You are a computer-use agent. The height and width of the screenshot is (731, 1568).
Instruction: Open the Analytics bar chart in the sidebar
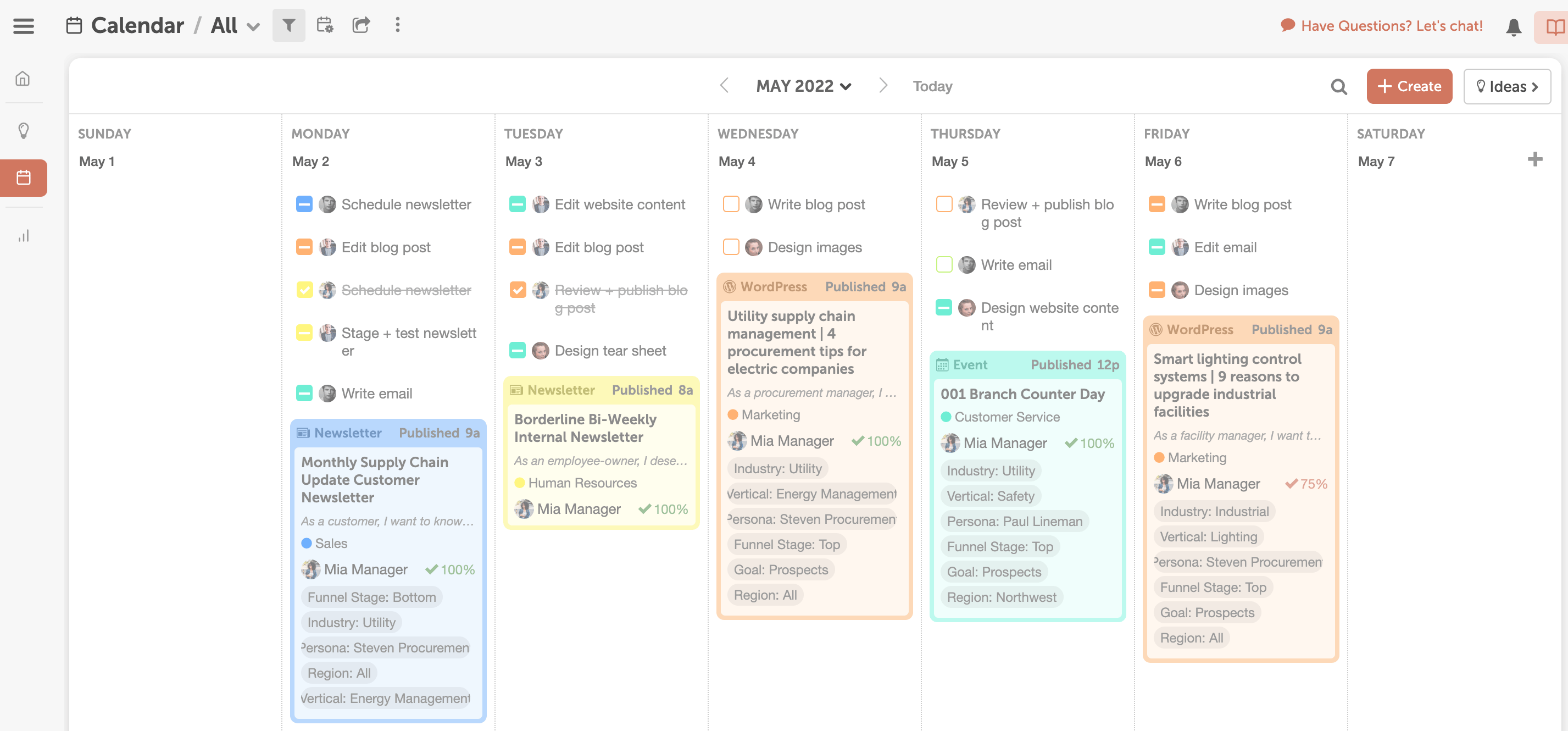[x=23, y=236]
